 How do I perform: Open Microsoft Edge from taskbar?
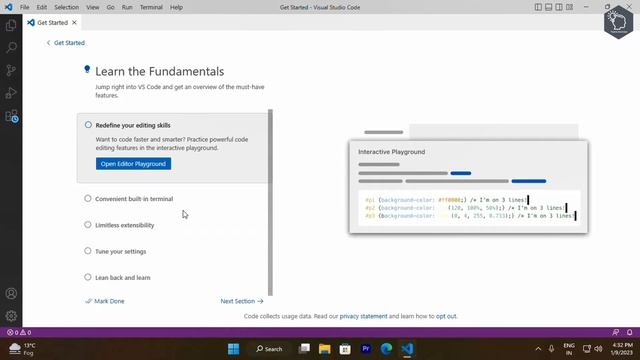pyautogui.click(x=386, y=349)
